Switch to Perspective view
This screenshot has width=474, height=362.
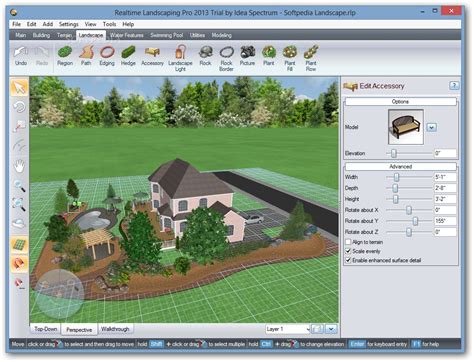pyautogui.click(x=79, y=329)
